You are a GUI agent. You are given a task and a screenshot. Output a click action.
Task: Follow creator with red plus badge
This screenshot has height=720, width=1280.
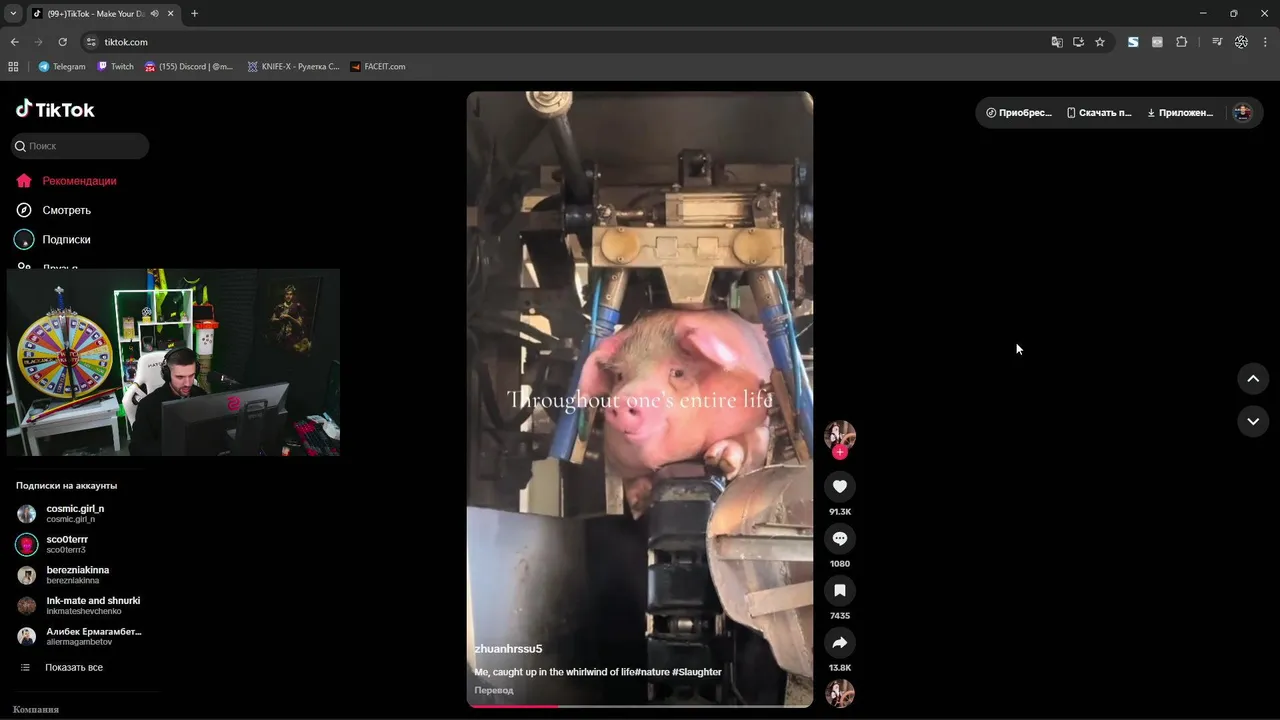(840, 452)
